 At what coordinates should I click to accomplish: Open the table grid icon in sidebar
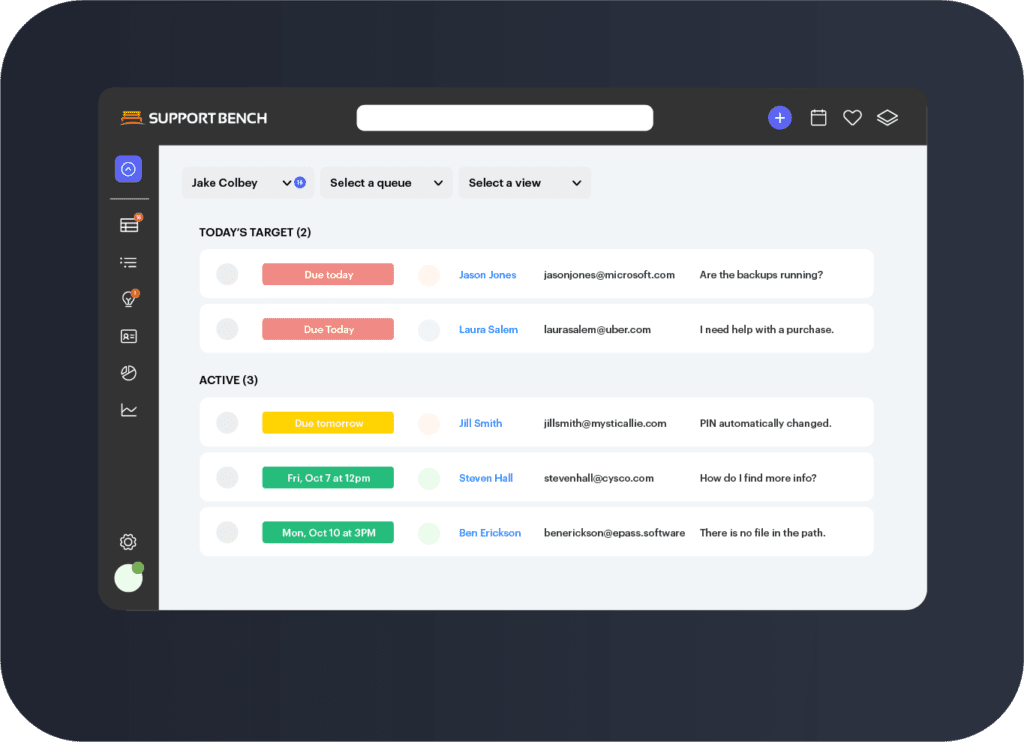pyautogui.click(x=129, y=225)
